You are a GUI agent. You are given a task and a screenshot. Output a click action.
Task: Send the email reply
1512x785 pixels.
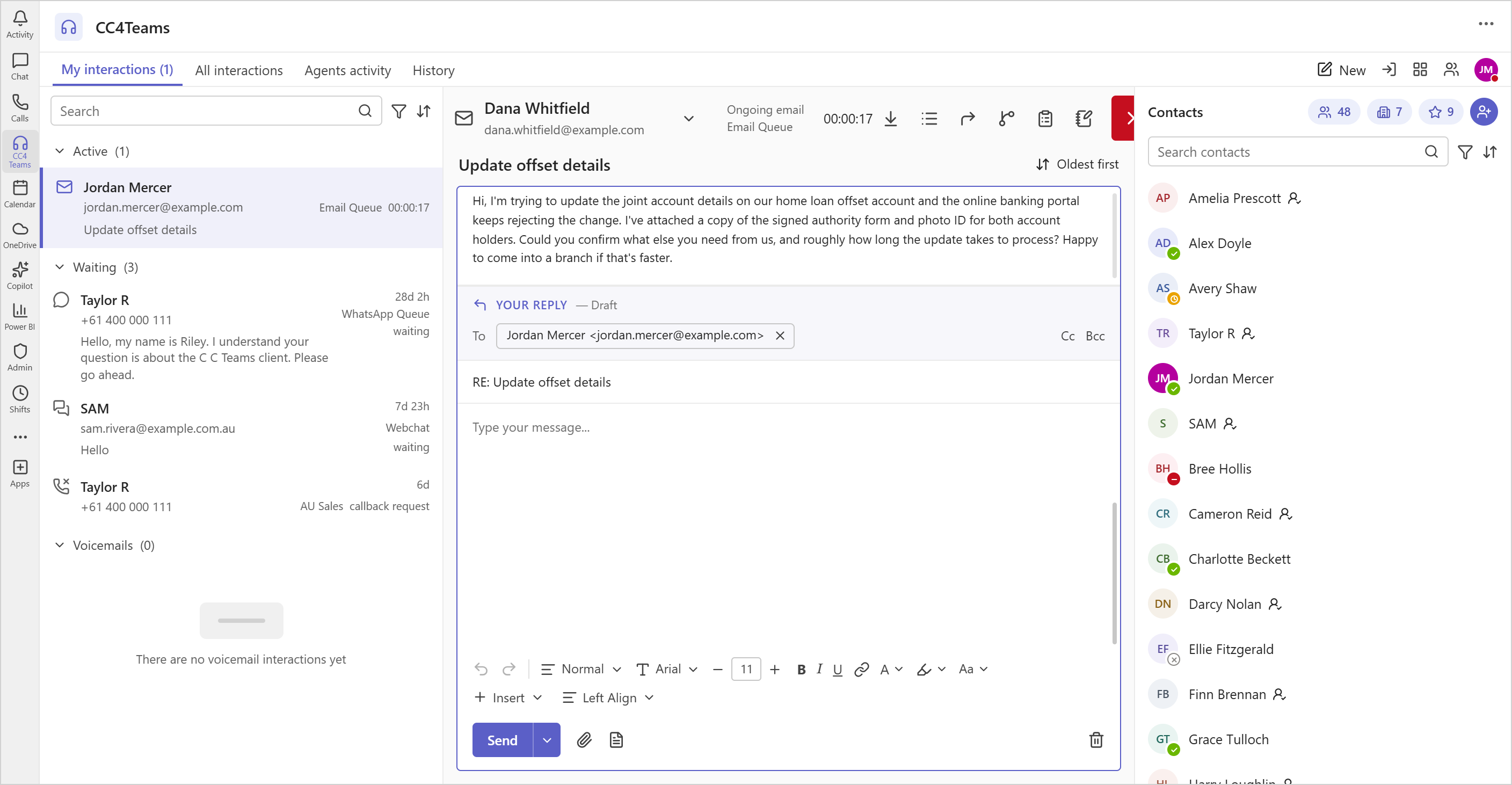click(x=503, y=740)
